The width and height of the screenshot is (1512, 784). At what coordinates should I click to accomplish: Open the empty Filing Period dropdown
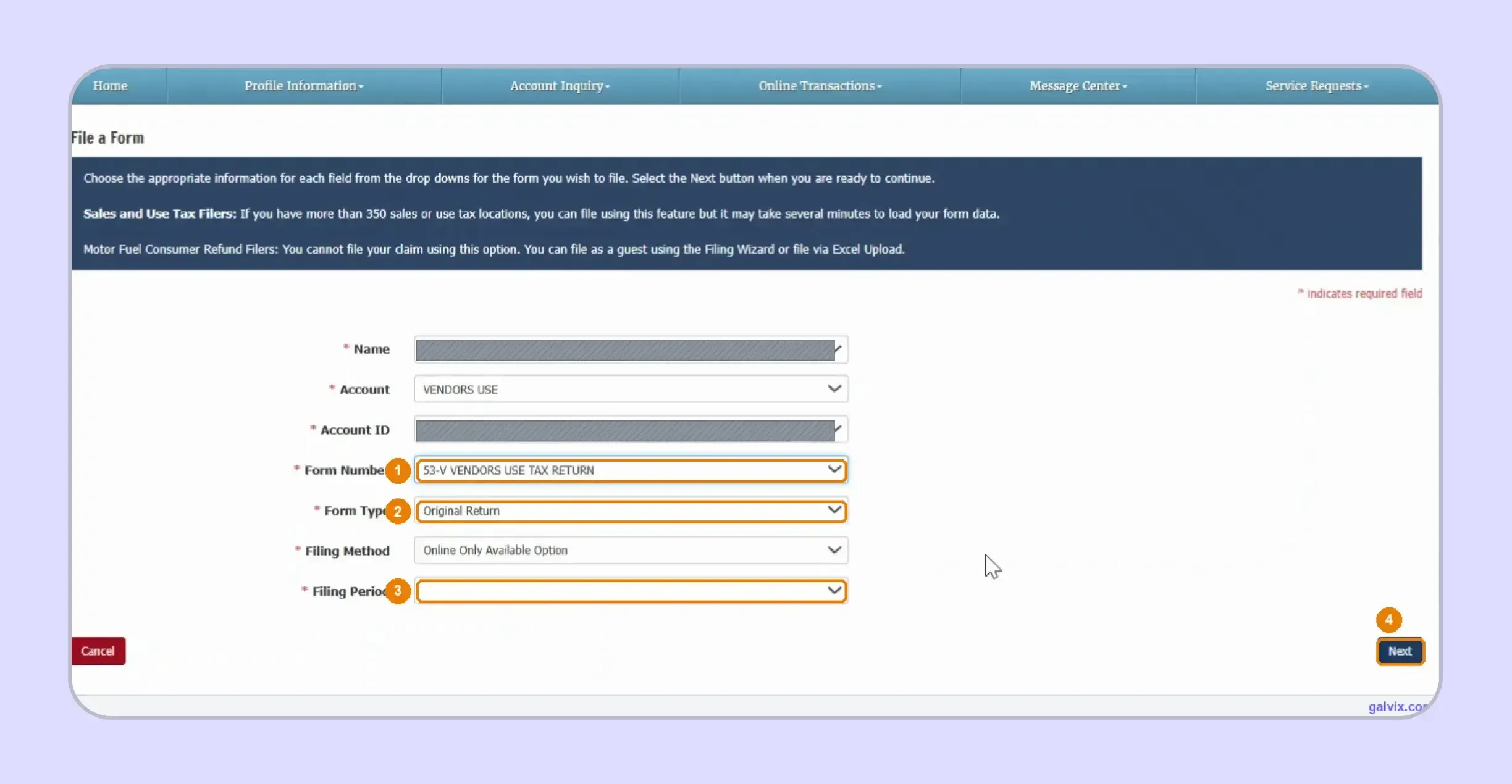[631, 591]
